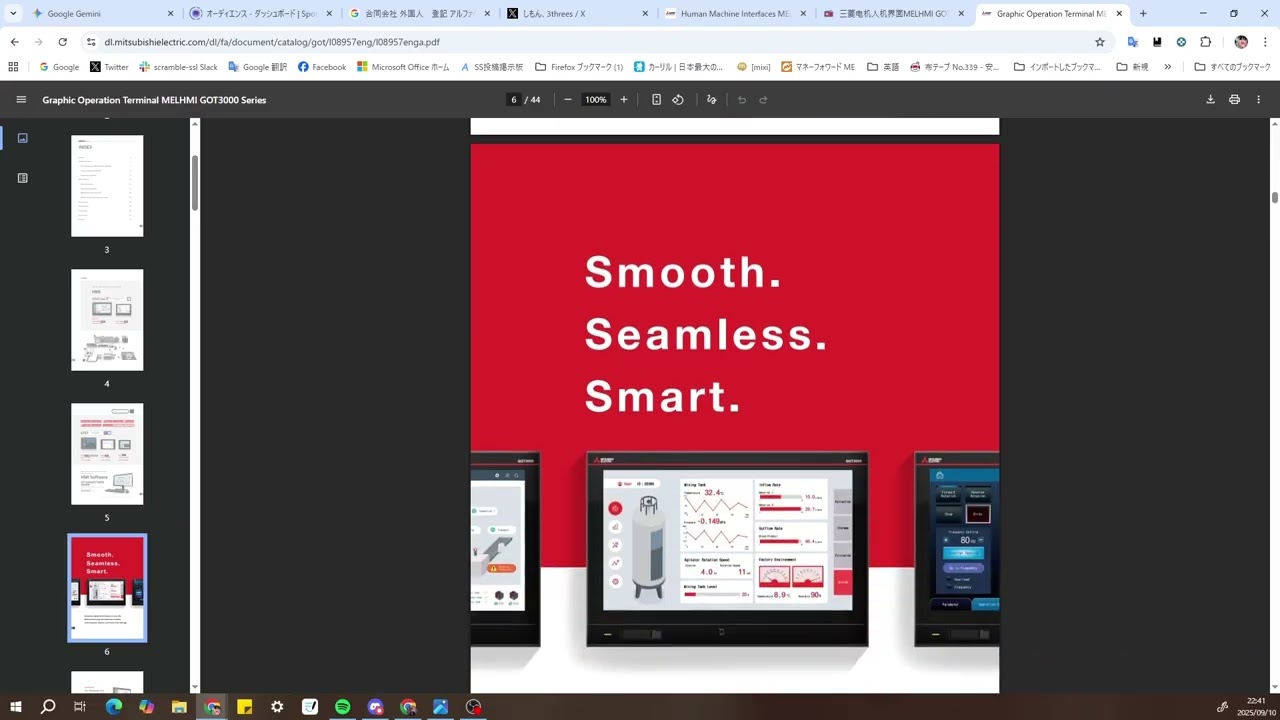Open the PDF viewer sidebar menu
Screen dimensions: 1280x720
tap(21, 100)
